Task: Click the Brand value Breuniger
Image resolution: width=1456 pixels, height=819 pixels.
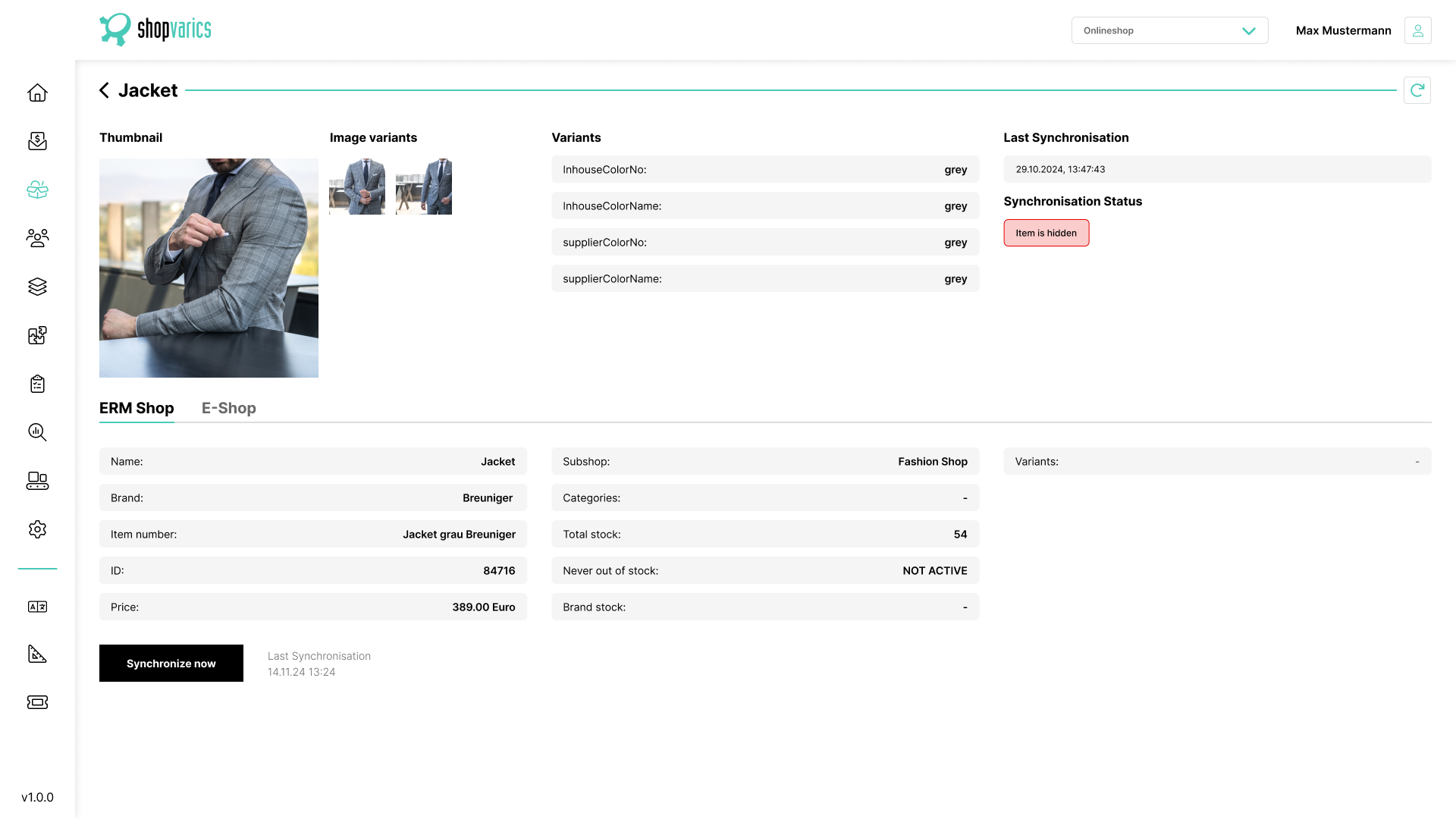Action: (488, 497)
